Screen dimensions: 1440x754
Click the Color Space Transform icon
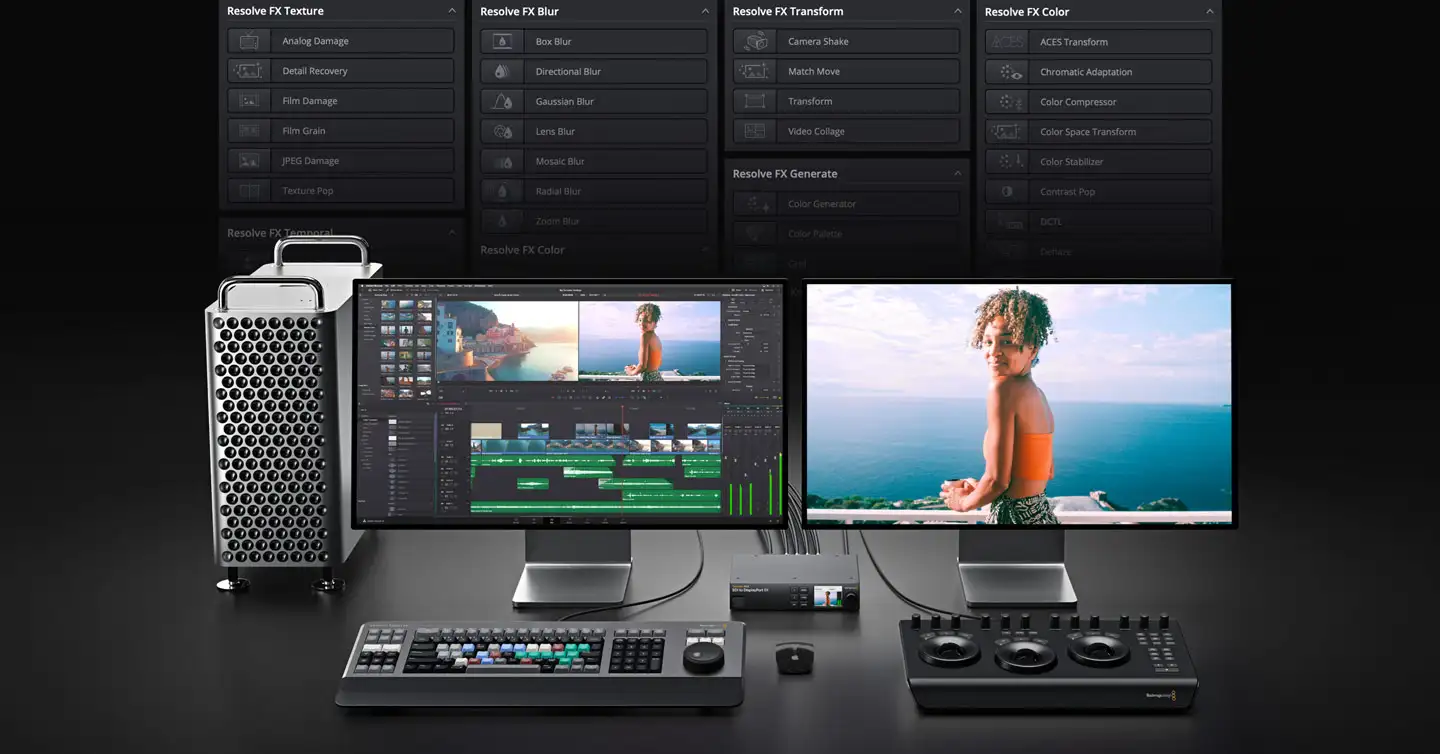click(x=1006, y=132)
